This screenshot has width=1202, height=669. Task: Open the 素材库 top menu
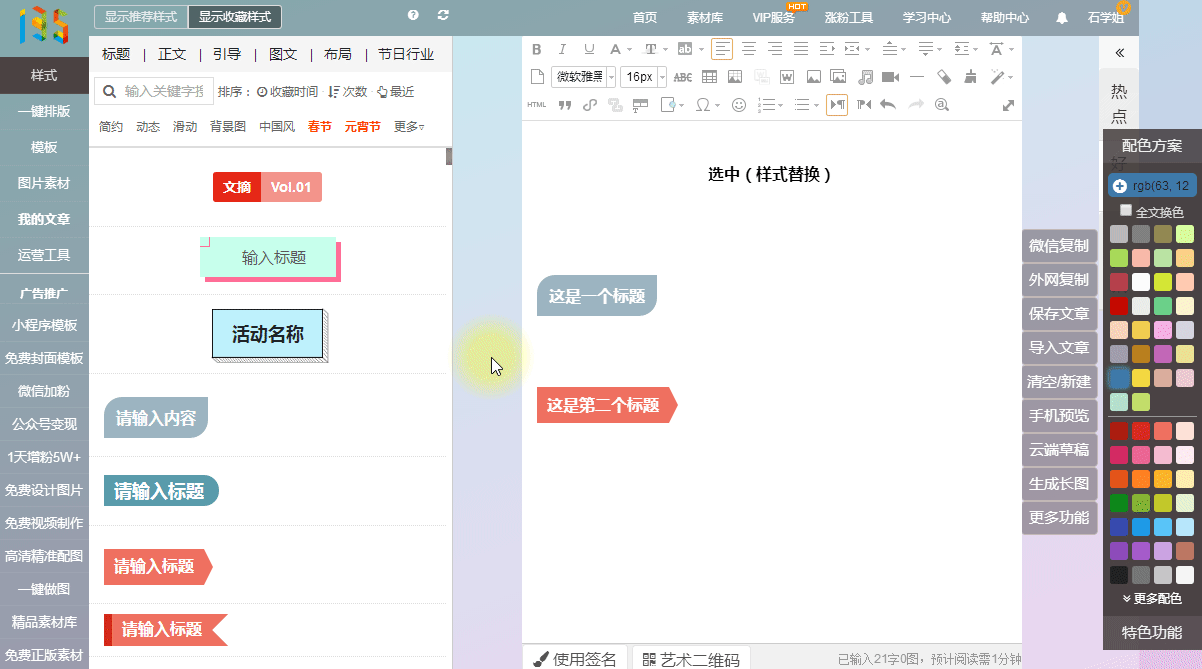pyautogui.click(x=705, y=17)
